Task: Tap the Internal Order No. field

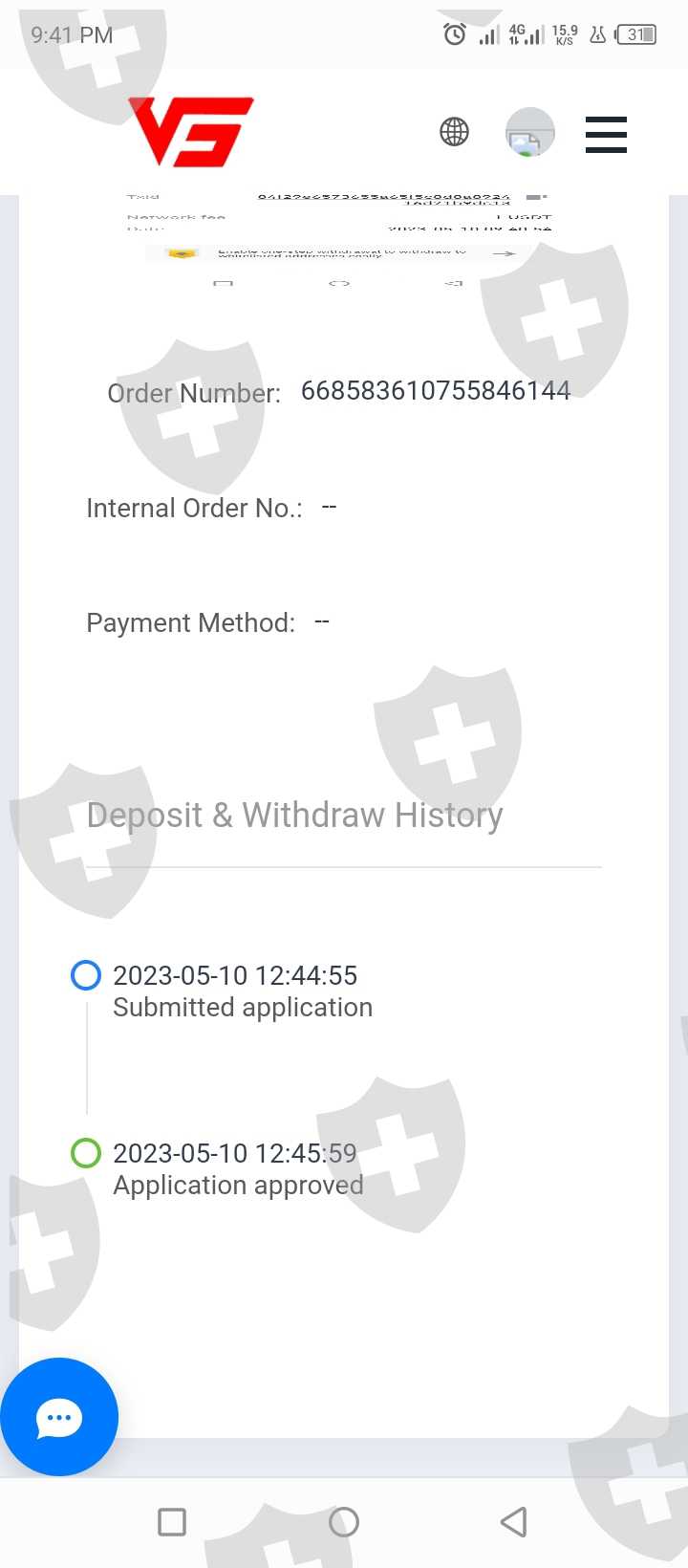Action: point(211,508)
